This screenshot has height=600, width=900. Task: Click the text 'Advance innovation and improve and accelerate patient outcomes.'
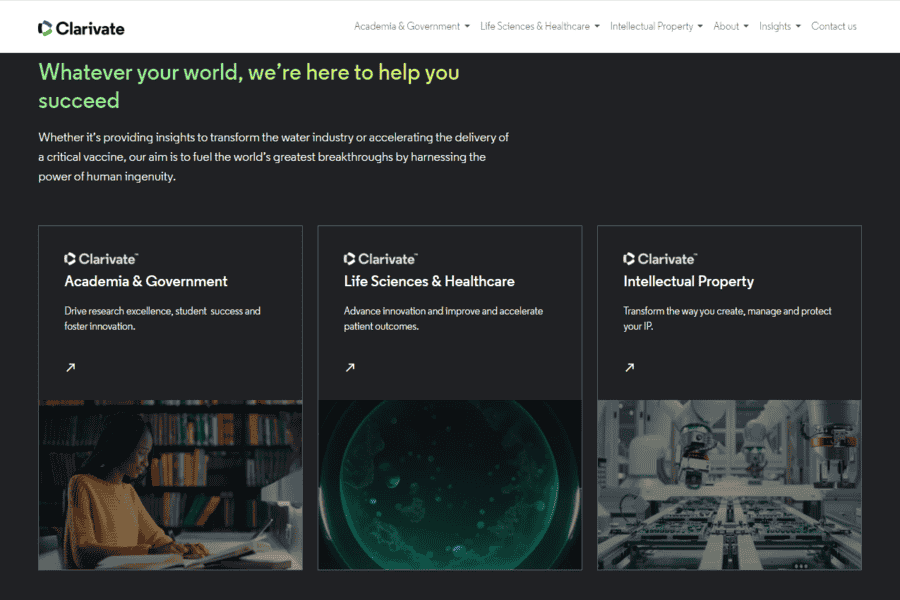point(443,319)
